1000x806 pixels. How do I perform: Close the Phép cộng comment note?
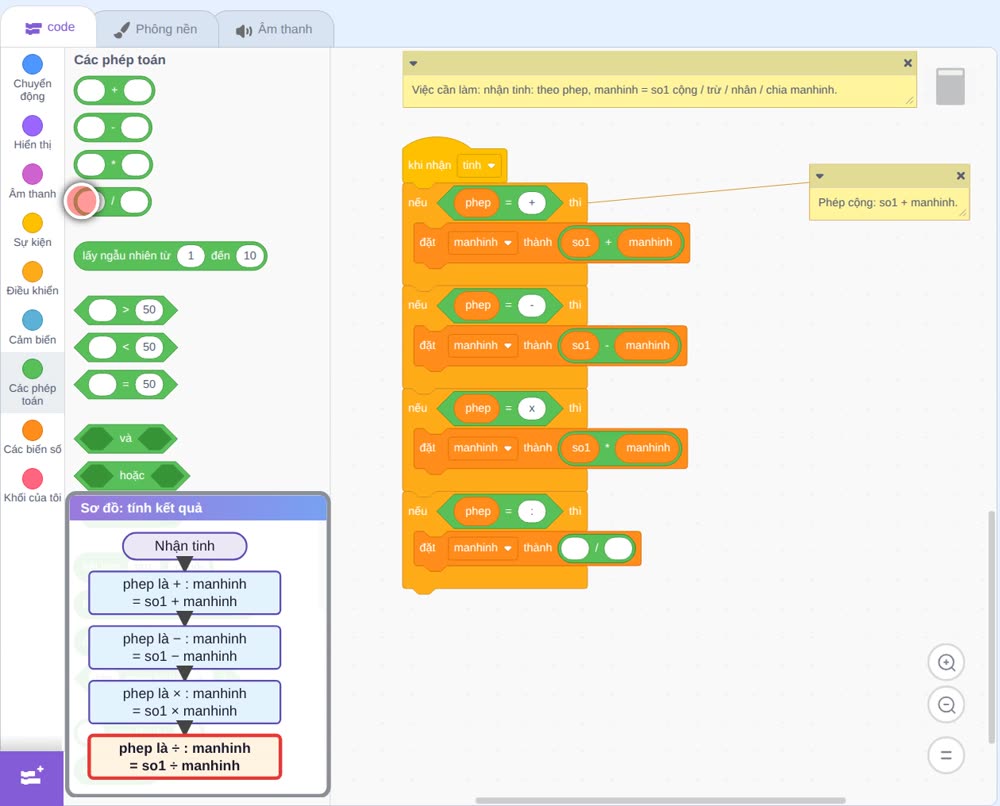click(x=960, y=176)
